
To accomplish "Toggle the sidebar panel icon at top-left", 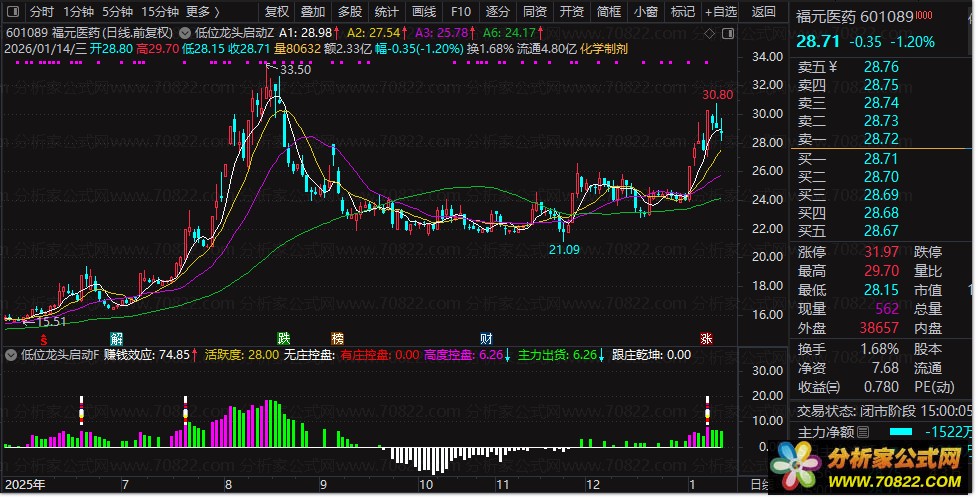I will click(x=12, y=11).
